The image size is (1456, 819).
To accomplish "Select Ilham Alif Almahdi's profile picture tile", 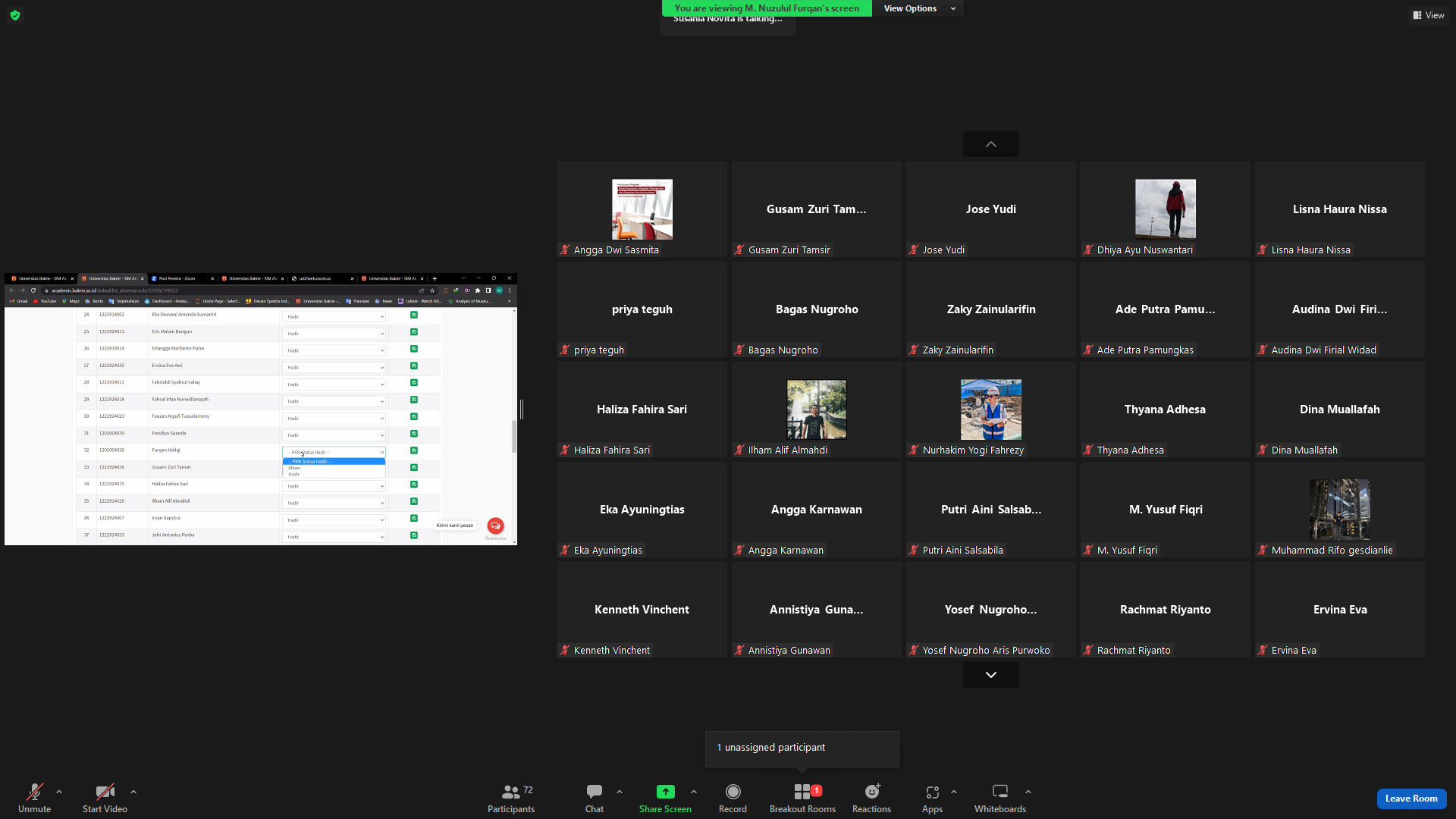I will coord(816,409).
